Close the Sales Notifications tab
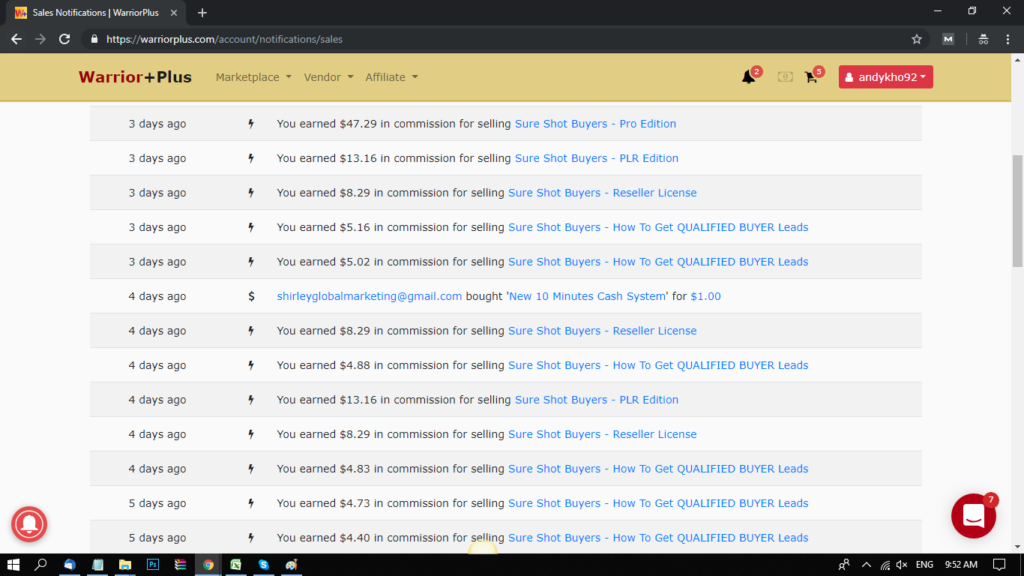The image size is (1024, 576). pos(174,12)
